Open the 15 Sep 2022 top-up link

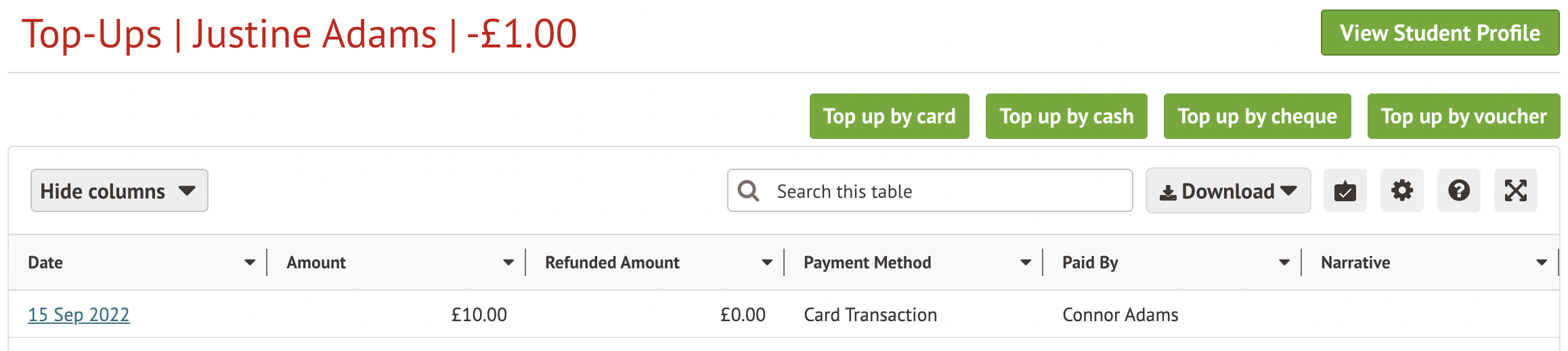click(79, 315)
